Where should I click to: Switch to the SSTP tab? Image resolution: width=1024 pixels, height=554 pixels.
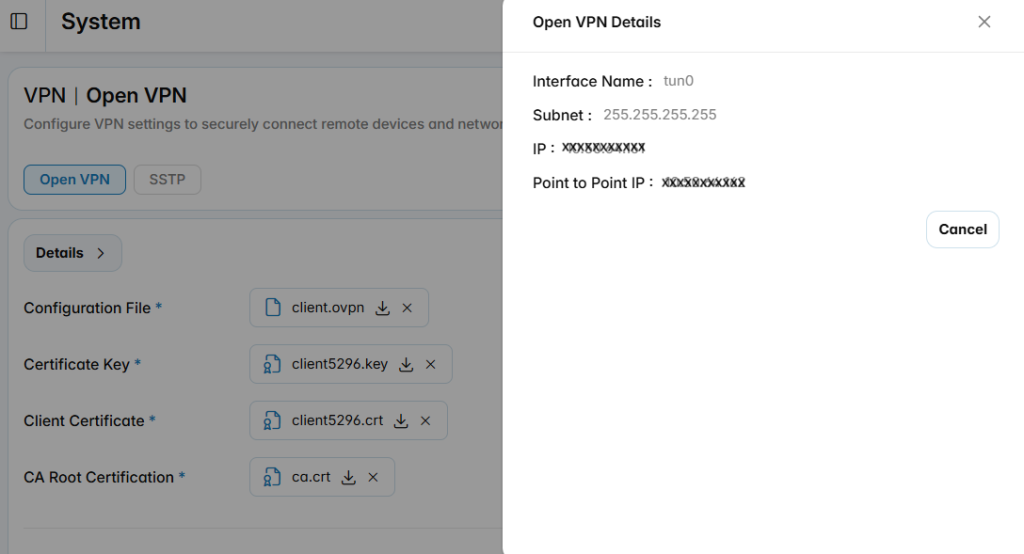(x=167, y=180)
